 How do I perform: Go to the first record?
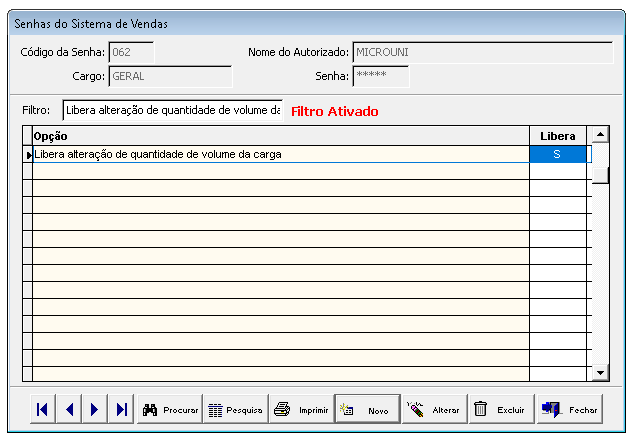tap(42, 409)
